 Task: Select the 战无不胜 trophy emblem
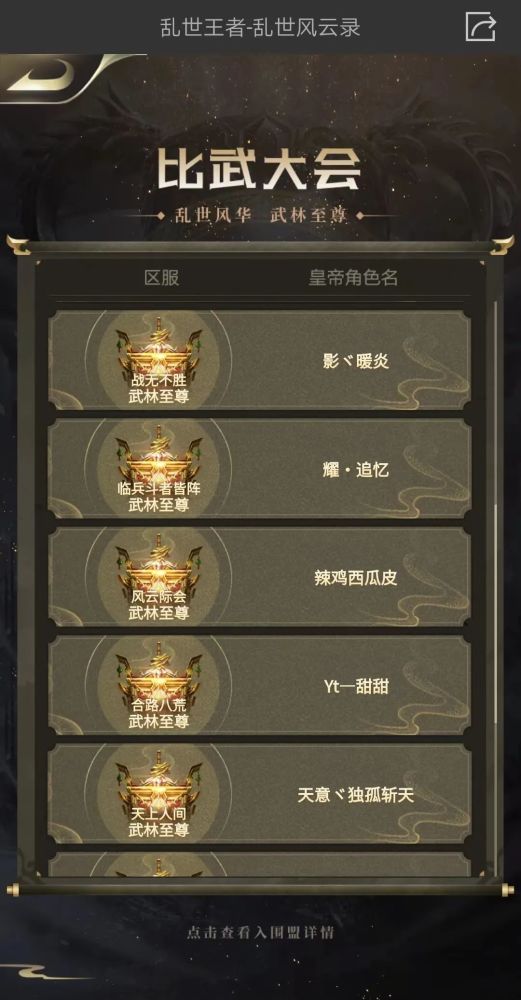(x=159, y=361)
